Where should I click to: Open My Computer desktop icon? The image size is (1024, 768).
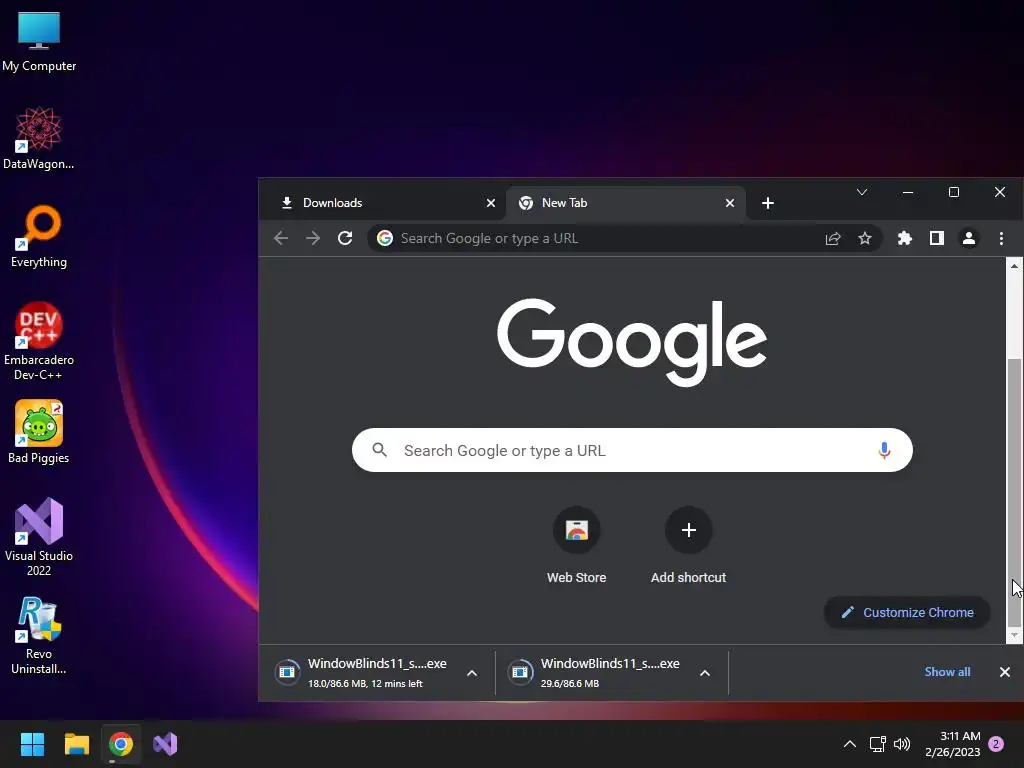39,42
